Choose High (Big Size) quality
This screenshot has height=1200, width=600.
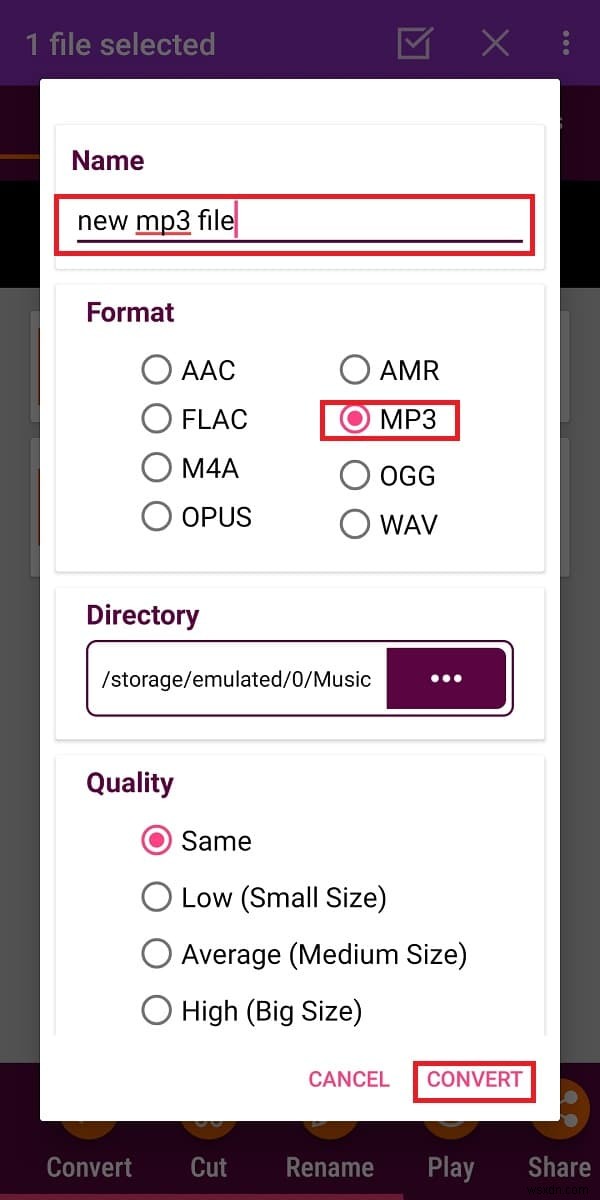(x=157, y=1011)
